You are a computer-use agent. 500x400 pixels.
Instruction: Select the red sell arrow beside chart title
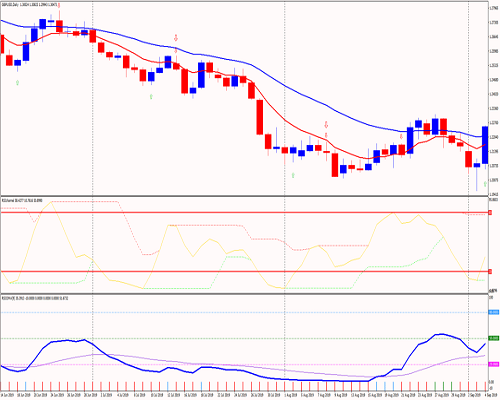click(59, 5)
